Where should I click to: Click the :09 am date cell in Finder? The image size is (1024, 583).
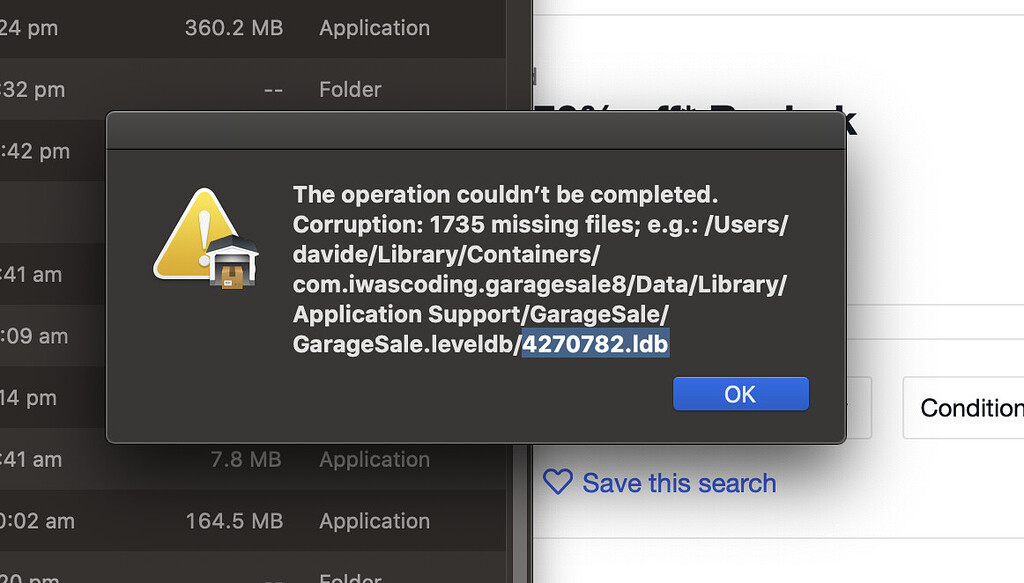[x=34, y=336]
